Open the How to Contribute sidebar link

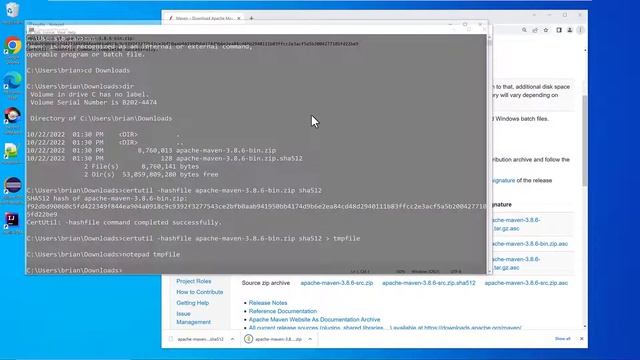pyautogui.click(x=200, y=292)
